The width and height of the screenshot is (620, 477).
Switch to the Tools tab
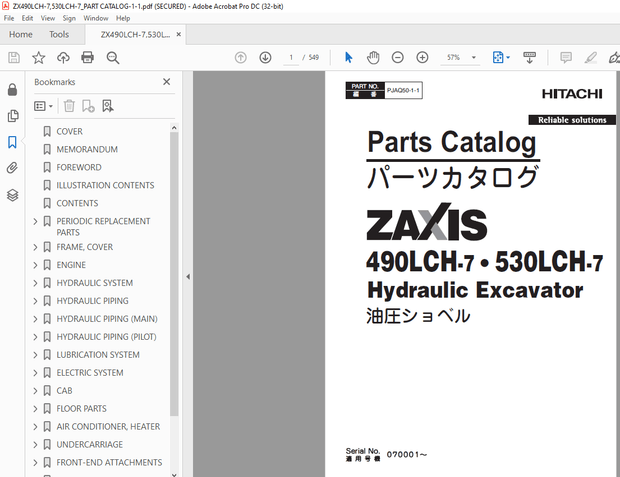(59, 34)
